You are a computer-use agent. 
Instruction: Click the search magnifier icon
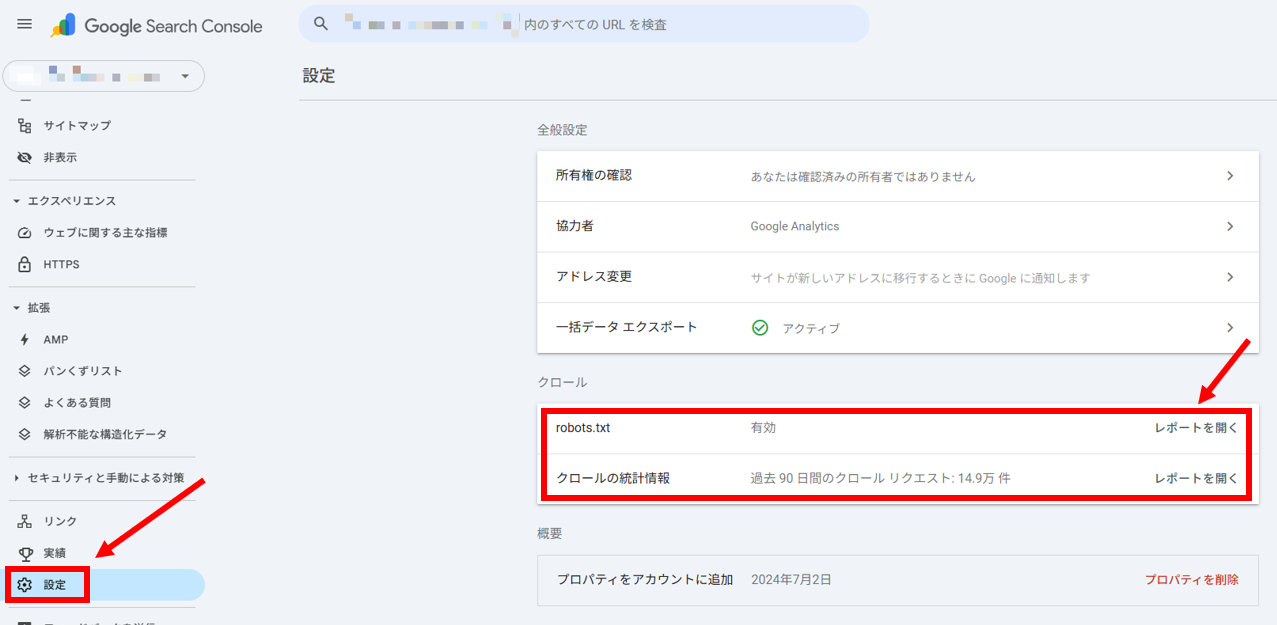click(x=321, y=24)
